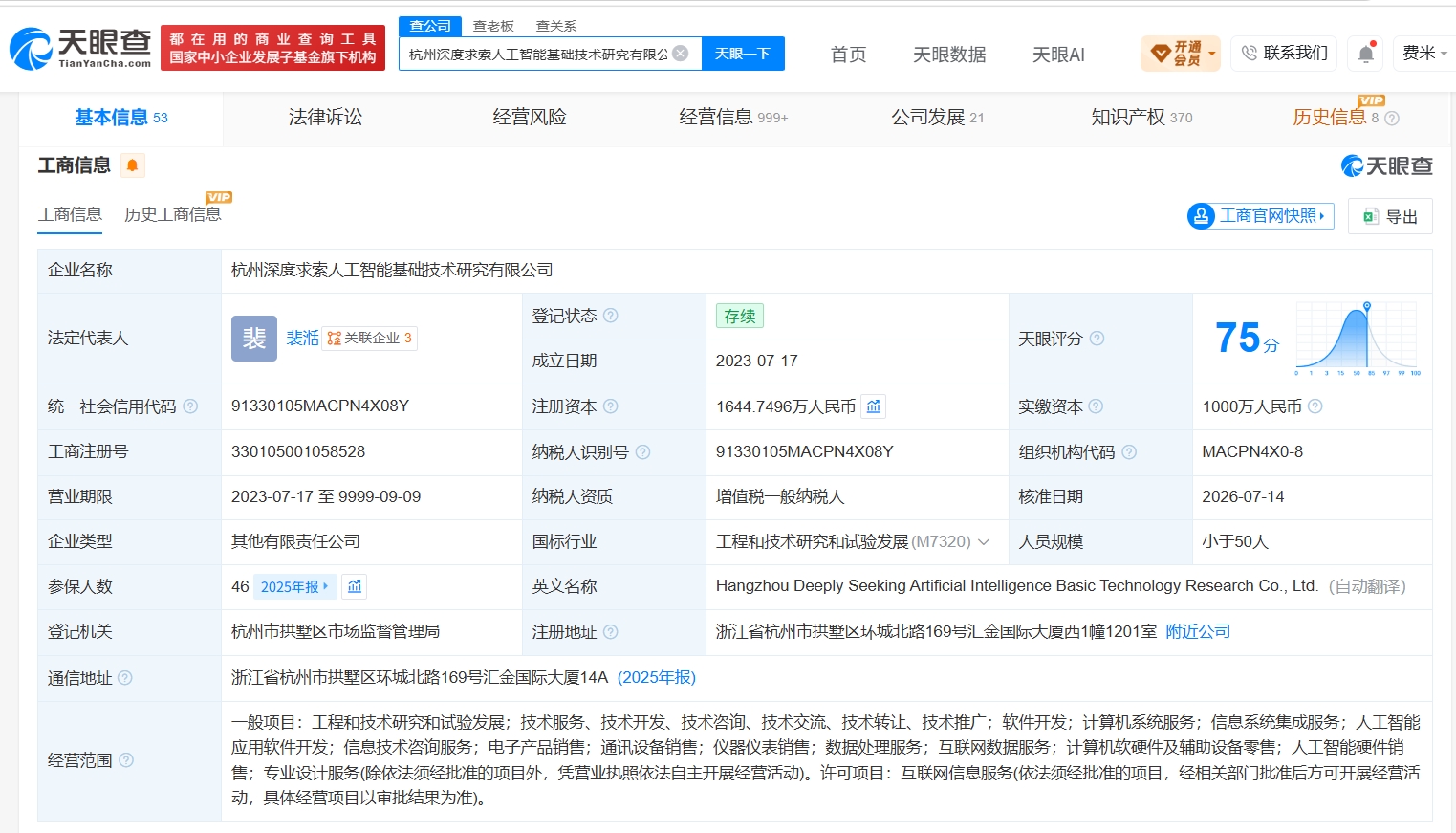Viewport: 1456px width, 833px height.
Task: Click the 天眼一下 search button
Action: 743,54
